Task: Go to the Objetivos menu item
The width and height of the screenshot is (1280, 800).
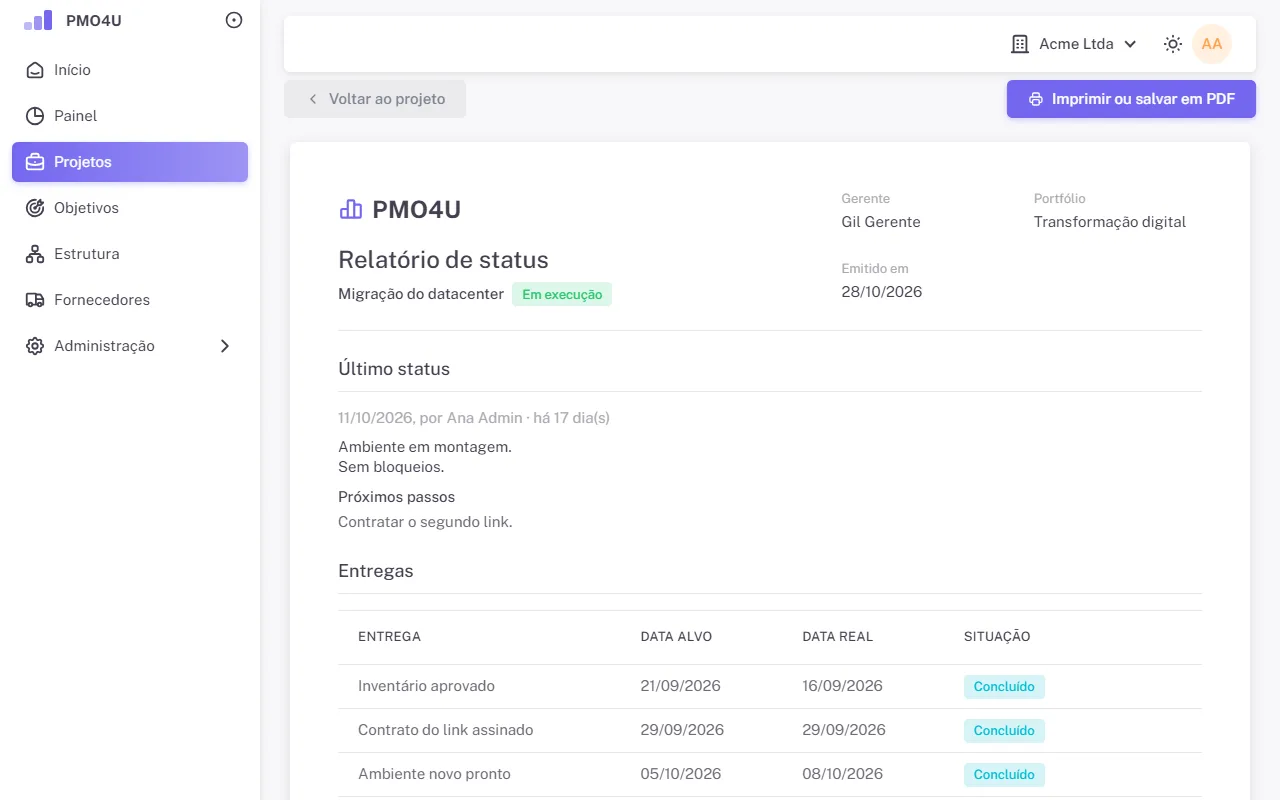Action: pyautogui.click(x=130, y=208)
